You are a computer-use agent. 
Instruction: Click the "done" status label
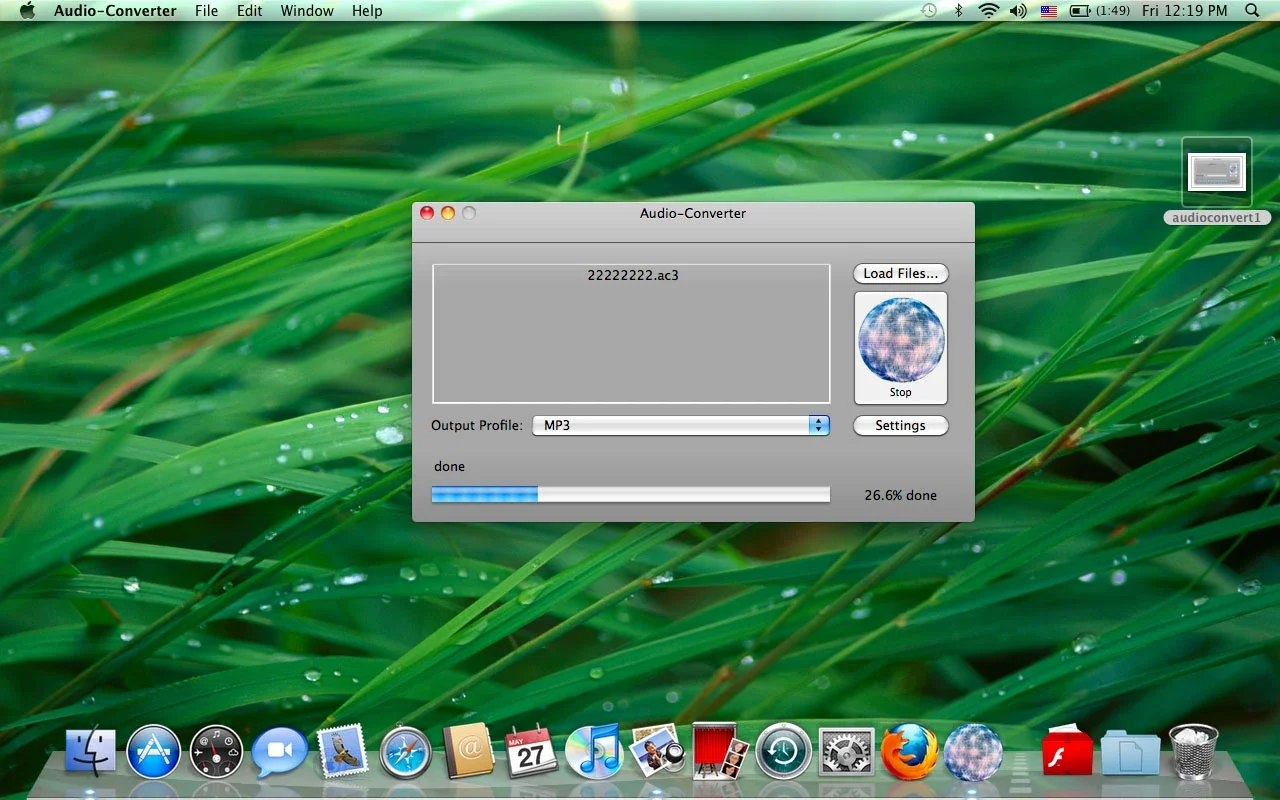tap(449, 466)
